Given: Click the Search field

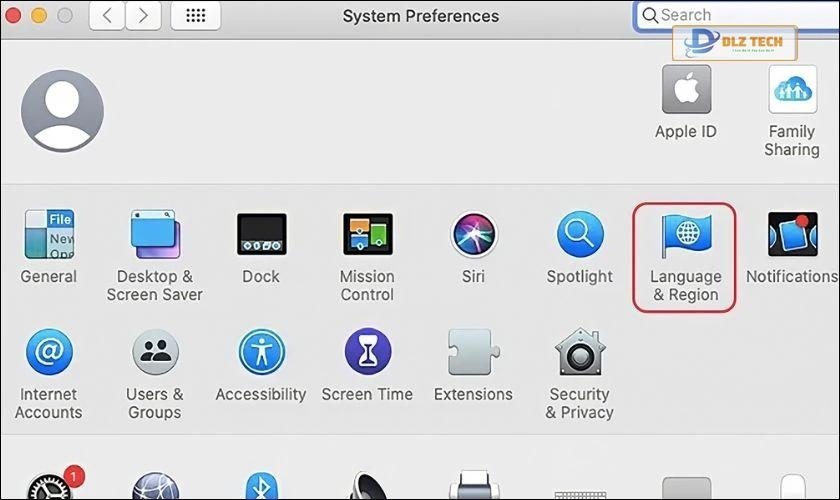Looking at the screenshot, I should pos(737,15).
